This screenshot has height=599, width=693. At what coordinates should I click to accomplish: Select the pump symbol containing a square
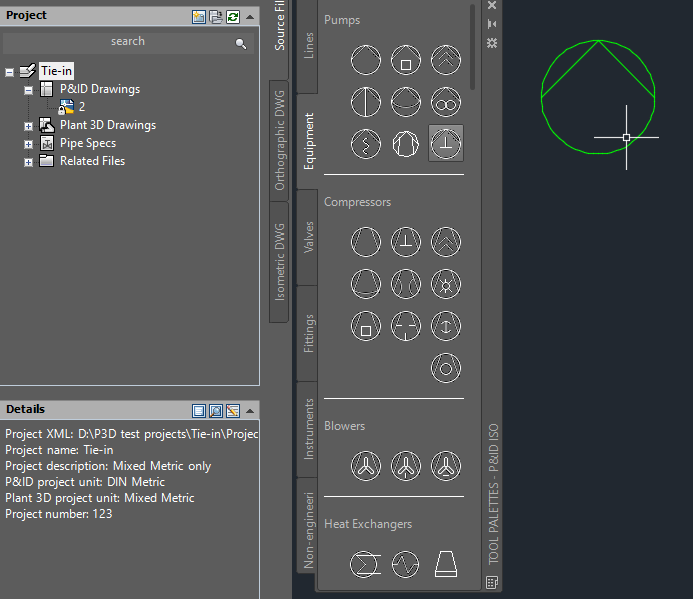(x=406, y=60)
